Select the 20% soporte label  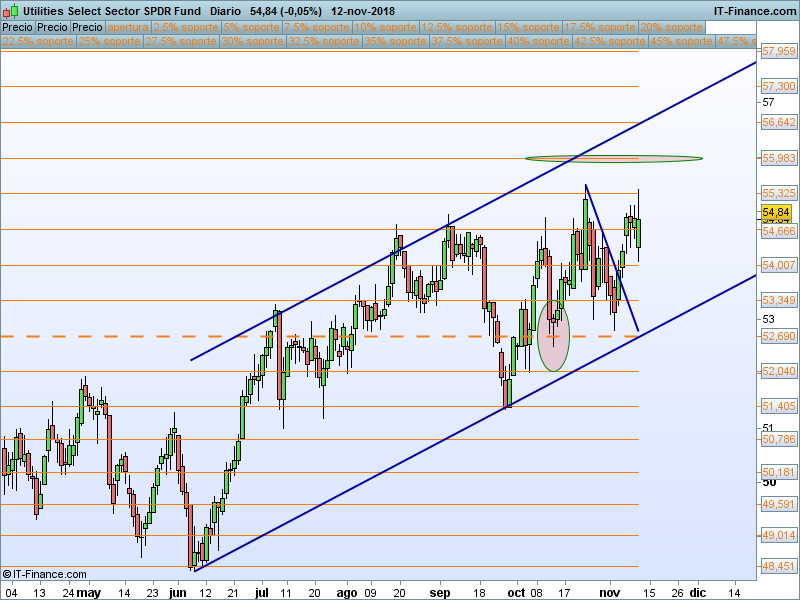(671, 27)
